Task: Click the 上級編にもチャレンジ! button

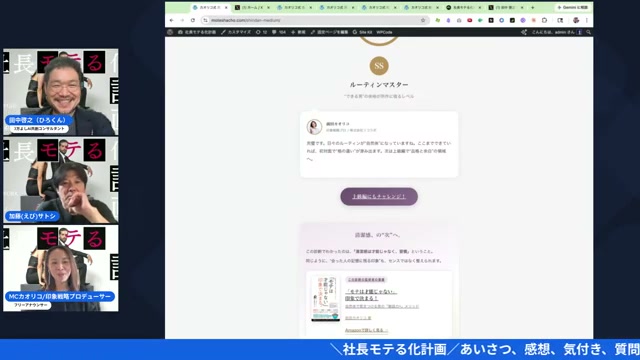Action: point(379,196)
